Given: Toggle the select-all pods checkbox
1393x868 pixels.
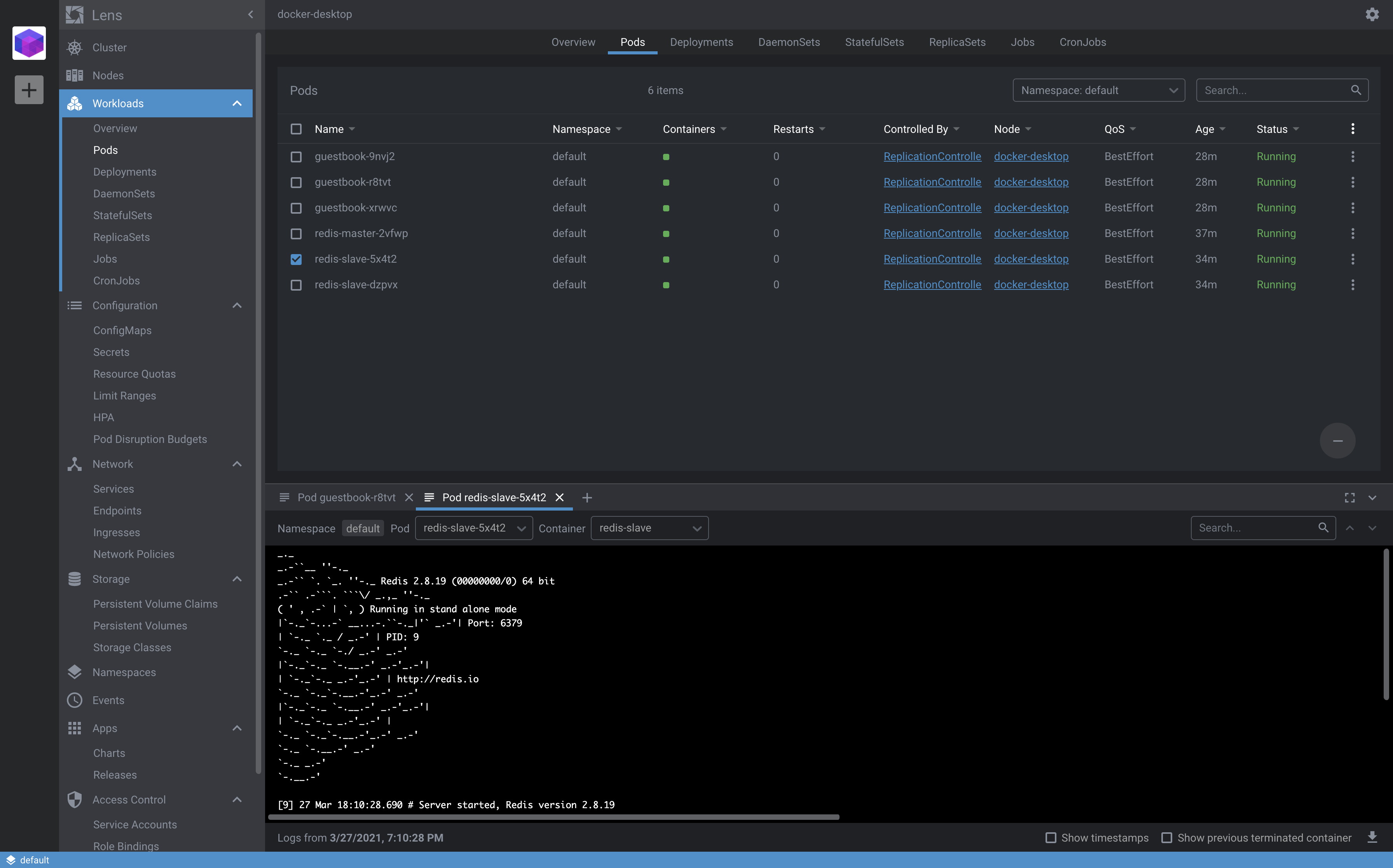Looking at the screenshot, I should [x=296, y=129].
